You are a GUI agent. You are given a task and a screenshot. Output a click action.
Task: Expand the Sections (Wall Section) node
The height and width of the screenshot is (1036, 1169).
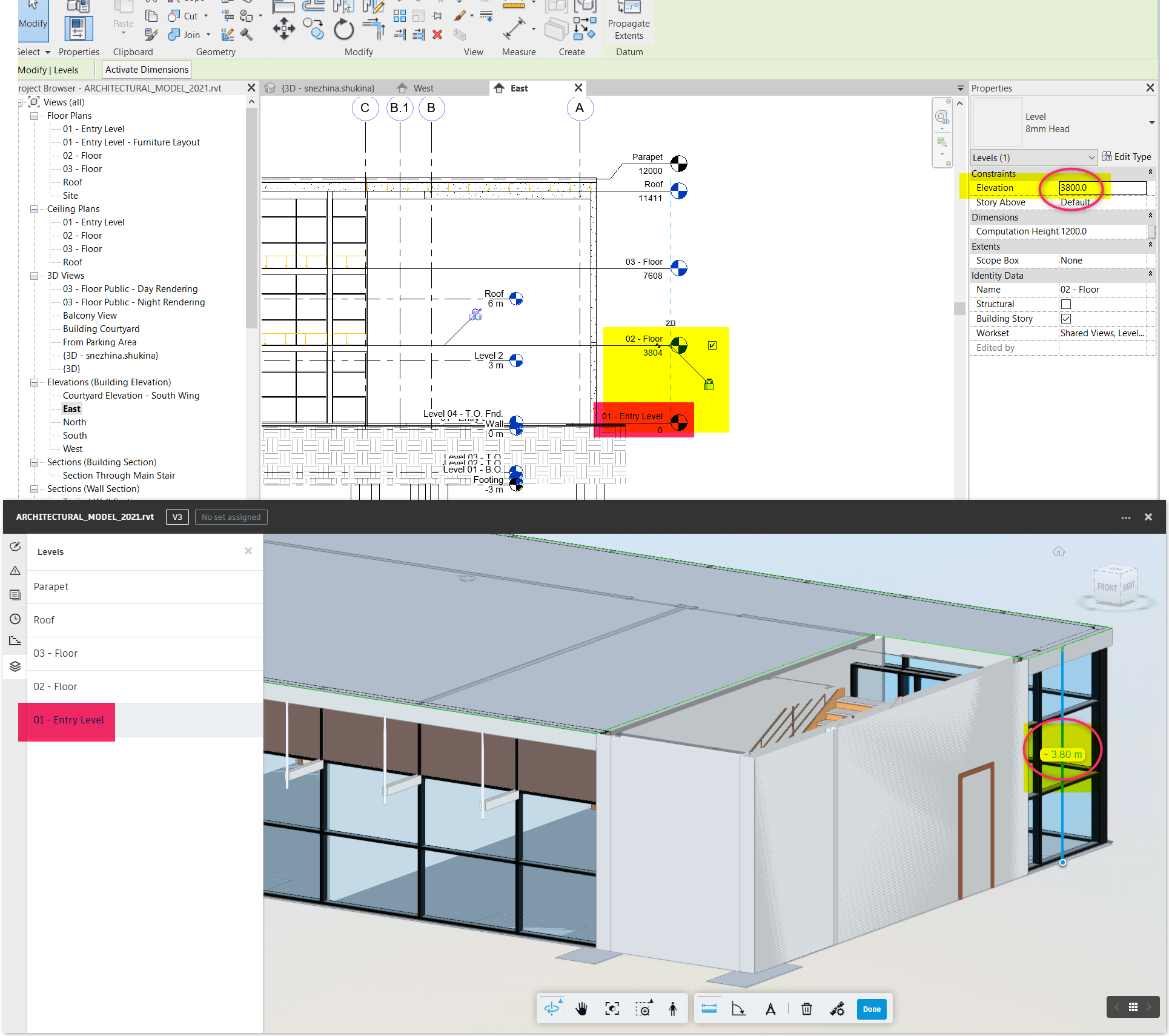[35, 489]
